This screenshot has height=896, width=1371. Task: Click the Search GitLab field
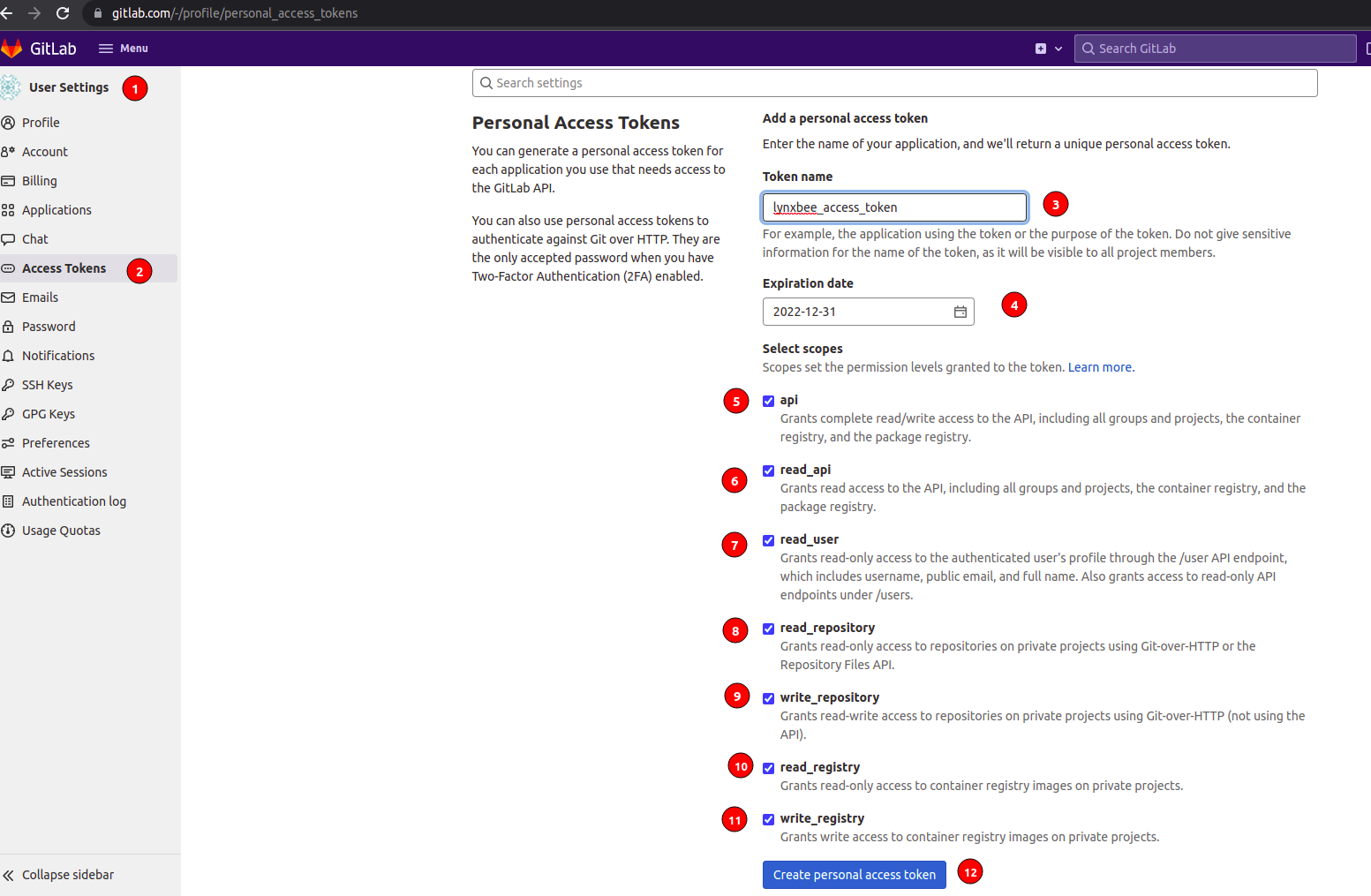click(x=1215, y=49)
